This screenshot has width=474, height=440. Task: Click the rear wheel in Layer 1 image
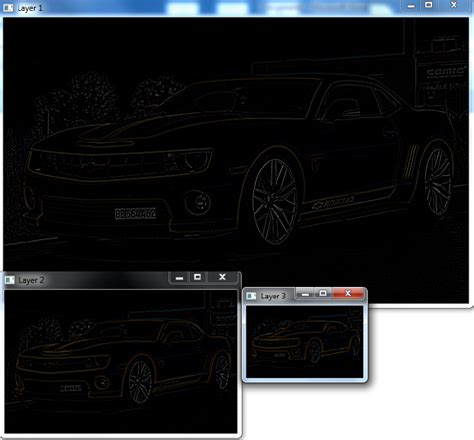click(x=438, y=183)
